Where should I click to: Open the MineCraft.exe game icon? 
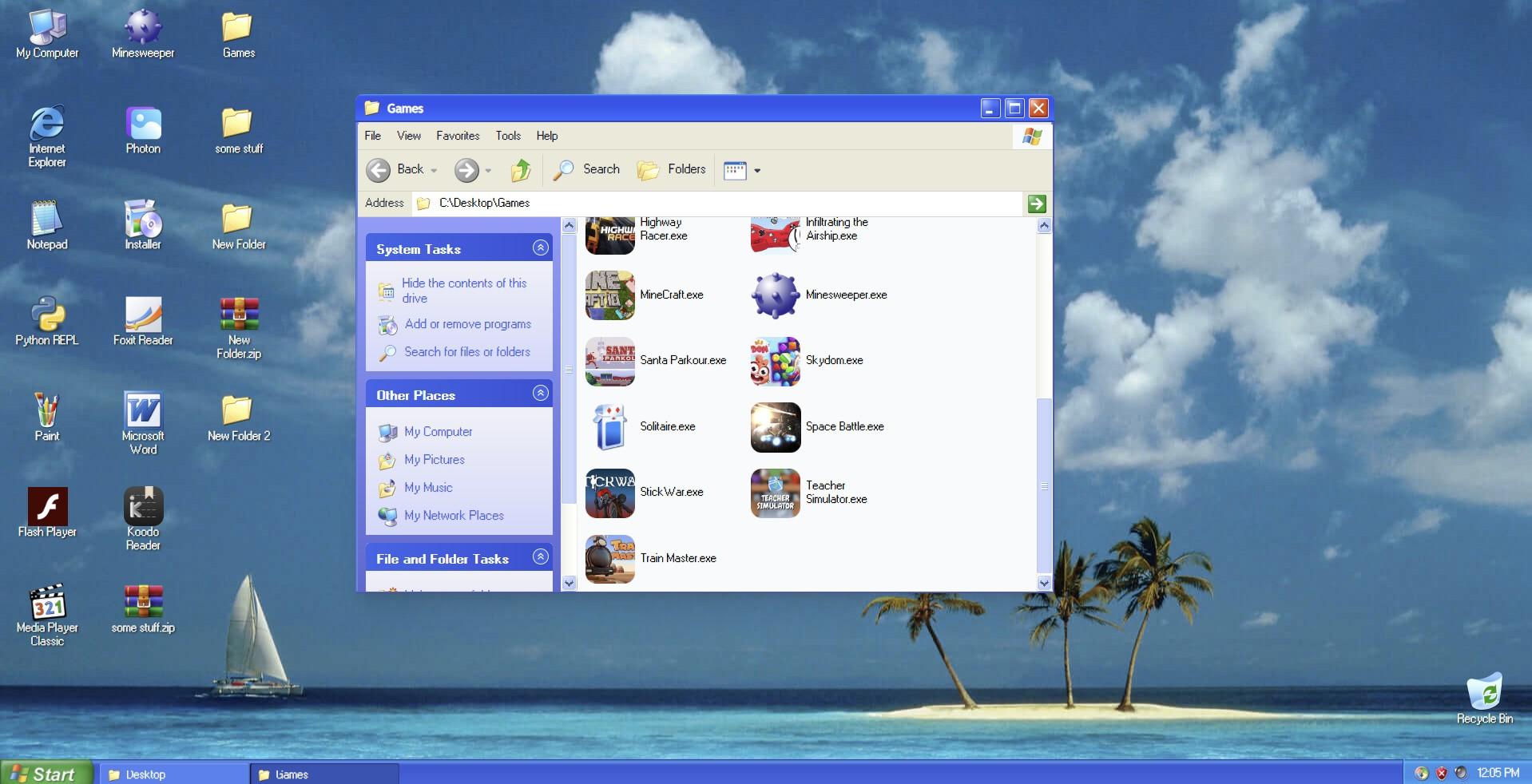pyautogui.click(x=610, y=295)
